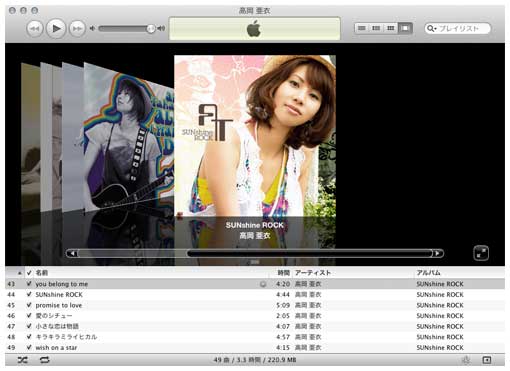Image resolution: width=510 pixels, height=371 pixels.
Task: Click the 49 曲 status bar summary
Action: pos(255,360)
